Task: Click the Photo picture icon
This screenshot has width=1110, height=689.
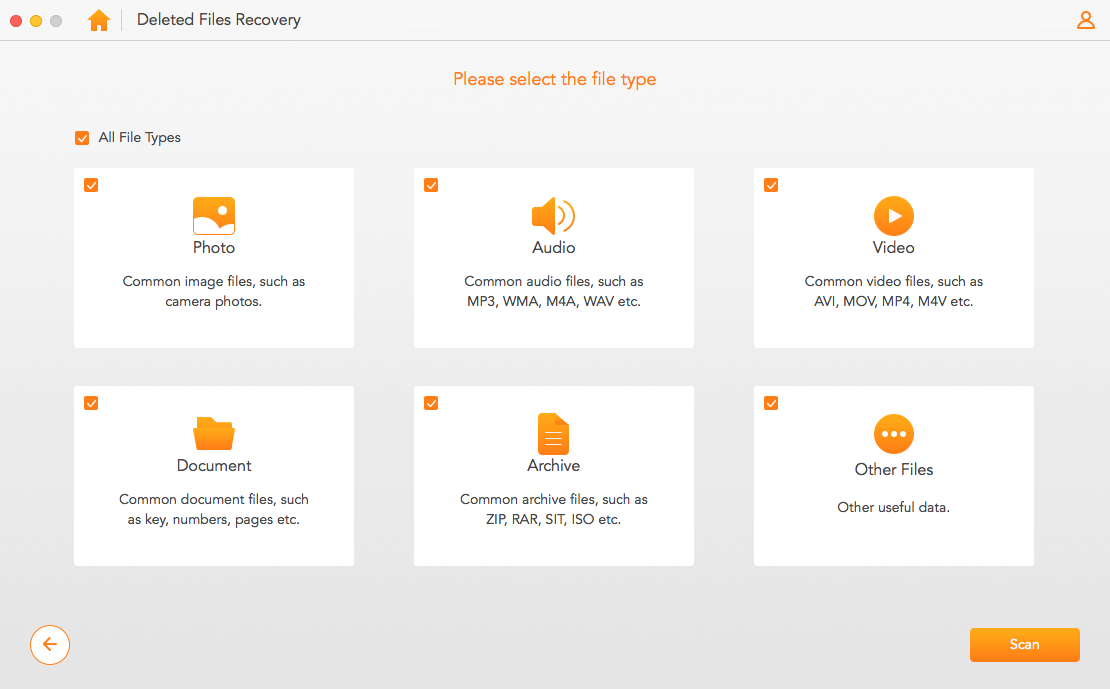Action: (x=214, y=215)
